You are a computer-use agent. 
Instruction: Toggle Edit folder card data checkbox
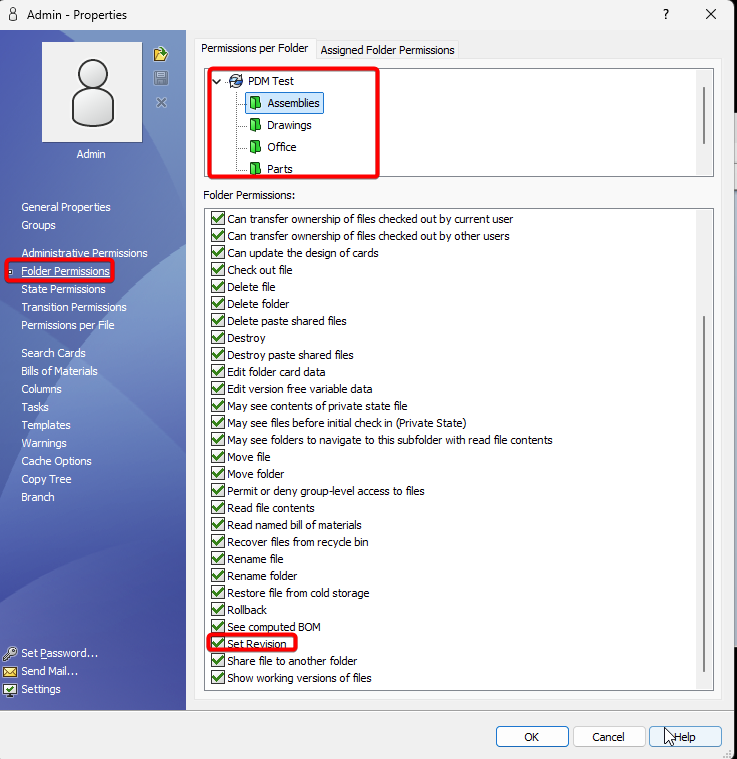point(218,371)
